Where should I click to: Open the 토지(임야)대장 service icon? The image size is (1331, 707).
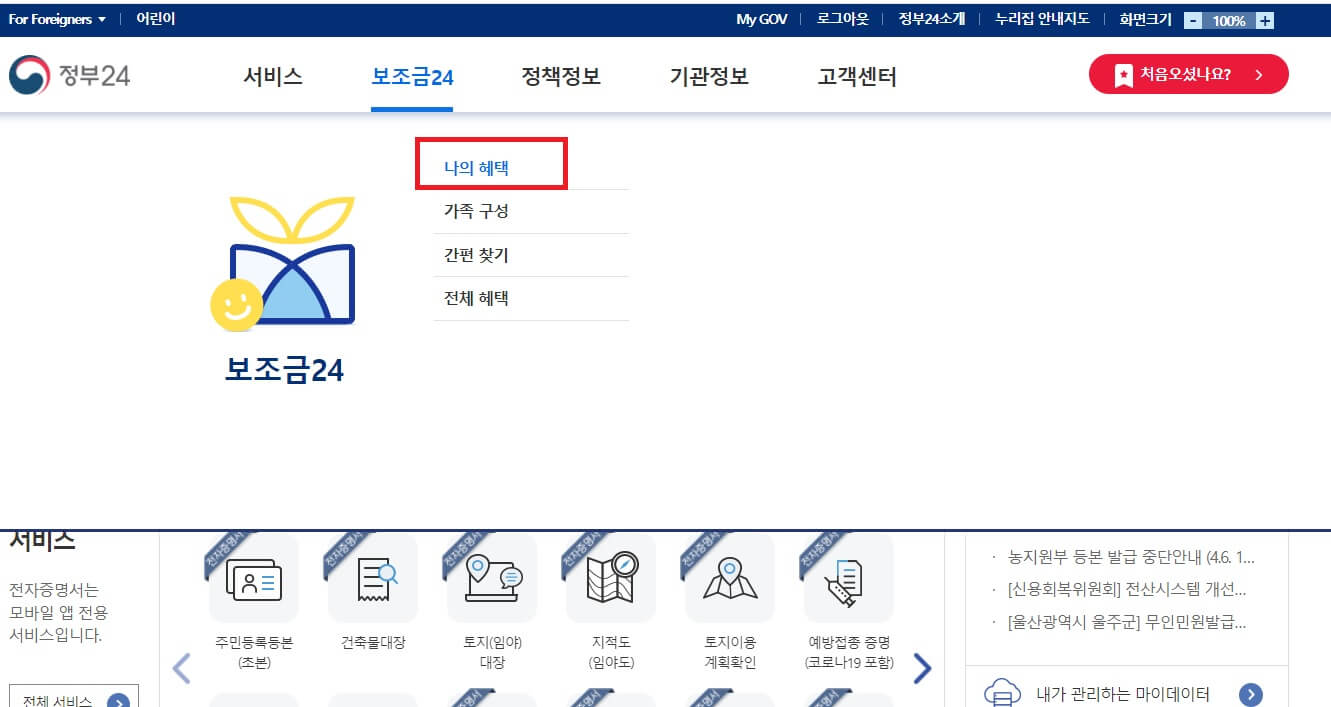[x=492, y=578]
